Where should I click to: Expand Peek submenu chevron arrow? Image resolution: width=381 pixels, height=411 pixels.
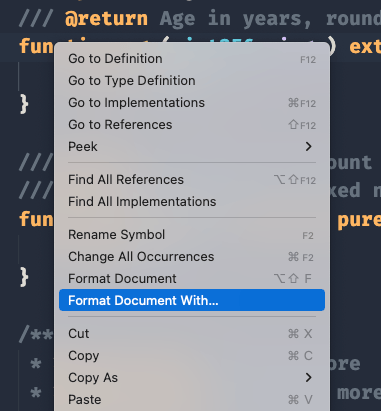pos(309,147)
